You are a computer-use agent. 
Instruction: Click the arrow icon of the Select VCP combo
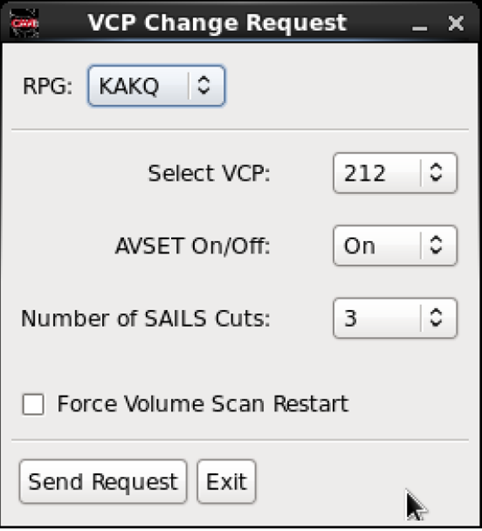[436, 173]
